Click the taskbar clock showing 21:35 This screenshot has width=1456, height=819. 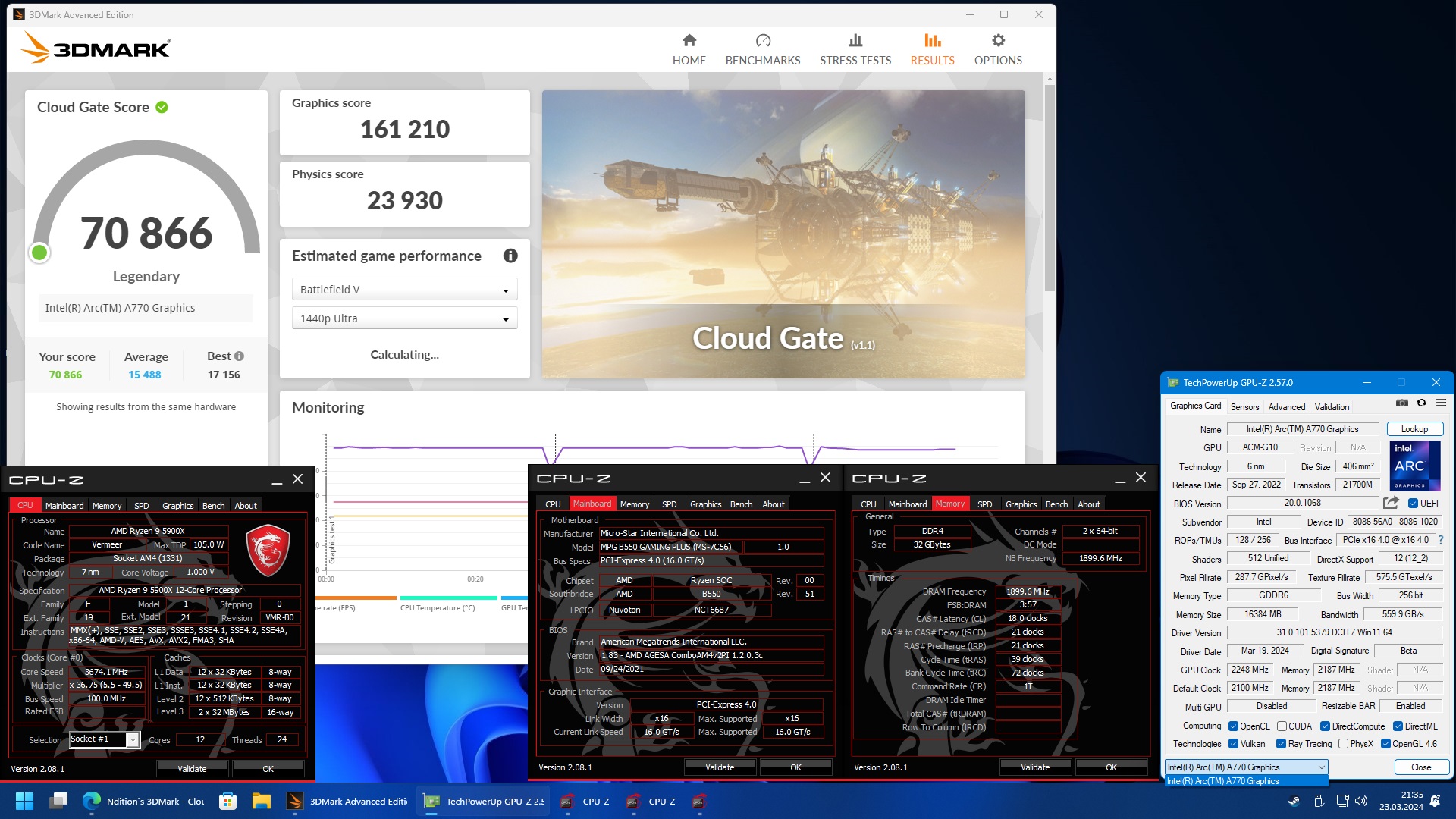pyautogui.click(x=1401, y=801)
